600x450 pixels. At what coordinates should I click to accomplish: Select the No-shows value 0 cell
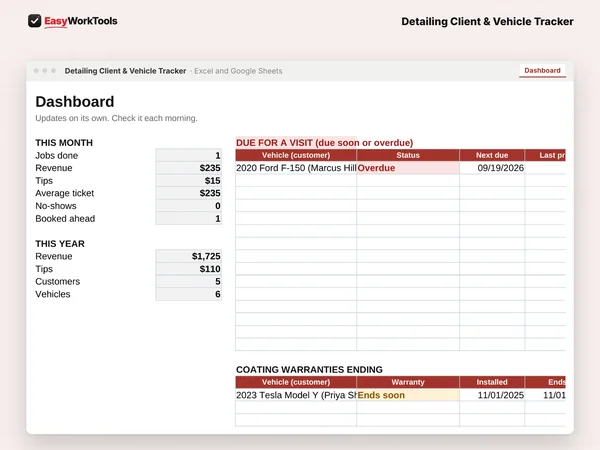[x=189, y=206]
